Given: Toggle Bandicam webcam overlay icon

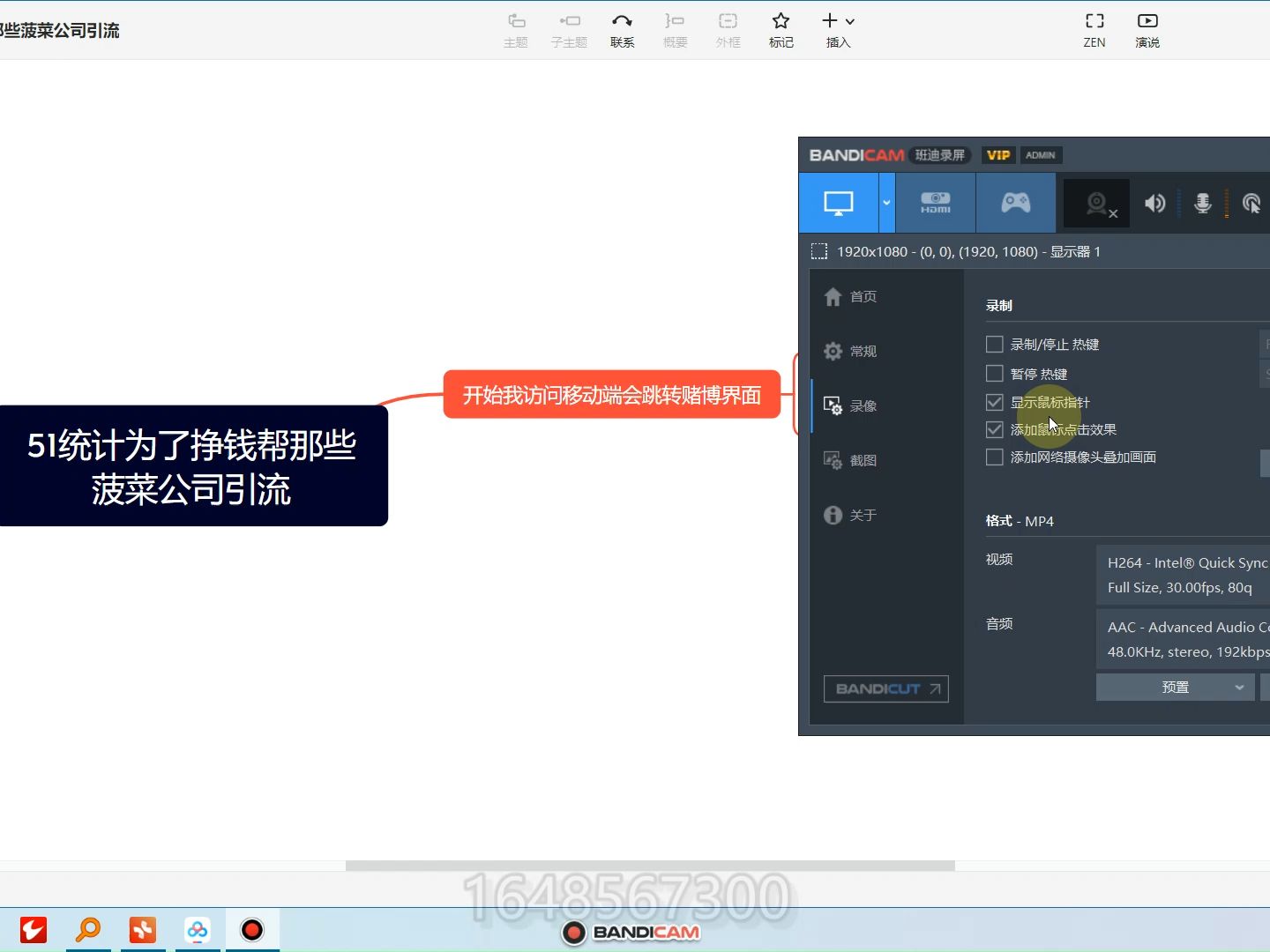Looking at the screenshot, I should coord(1097,204).
